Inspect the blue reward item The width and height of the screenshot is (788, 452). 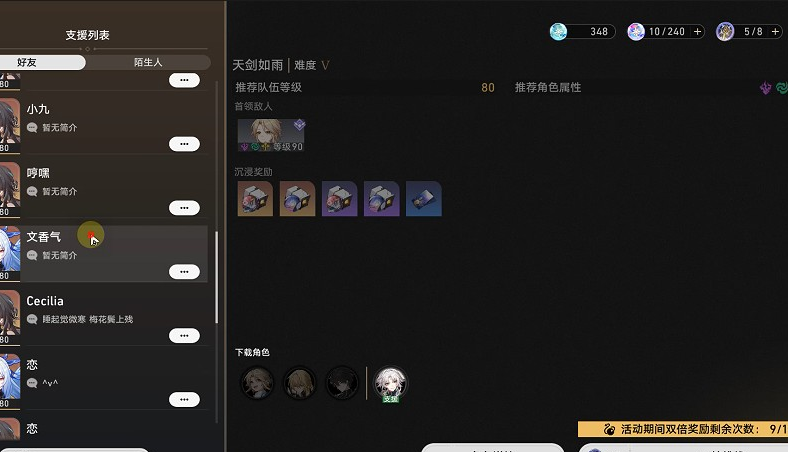pyautogui.click(x=424, y=199)
